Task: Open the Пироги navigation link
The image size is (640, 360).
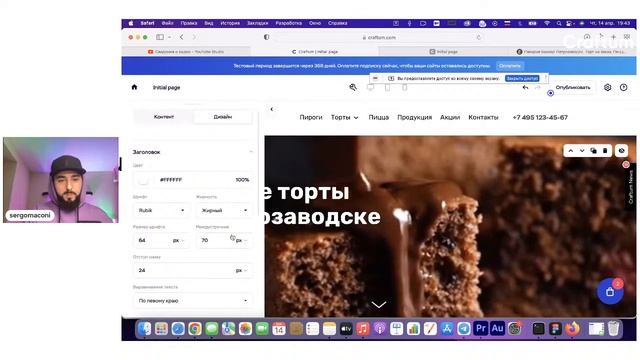Action: coord(311,118)
